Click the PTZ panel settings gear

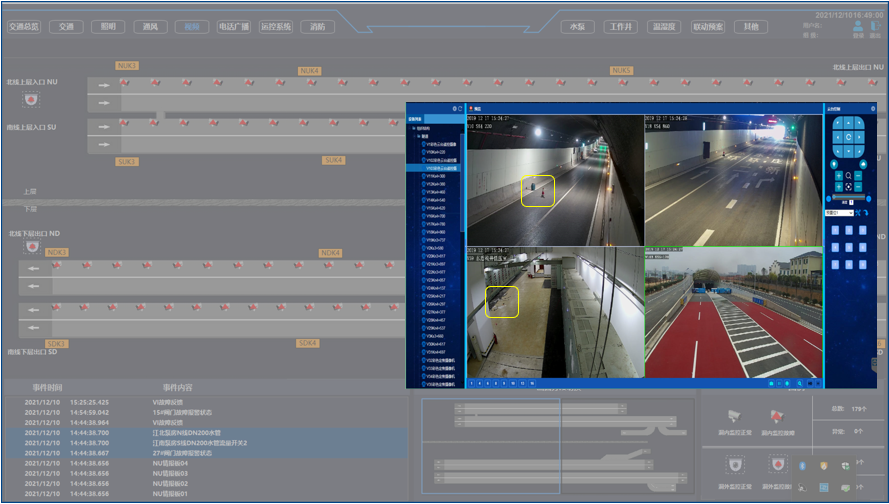point(872,108)
